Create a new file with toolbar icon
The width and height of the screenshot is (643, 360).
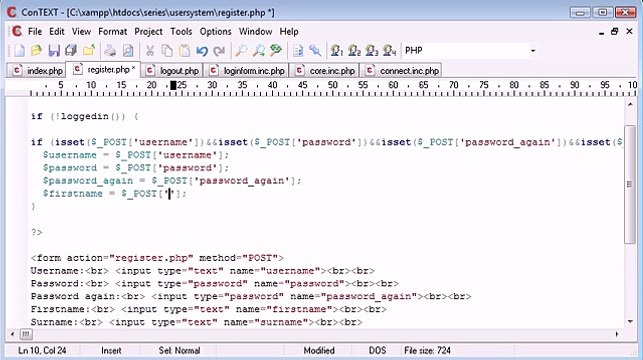(19, 51)
